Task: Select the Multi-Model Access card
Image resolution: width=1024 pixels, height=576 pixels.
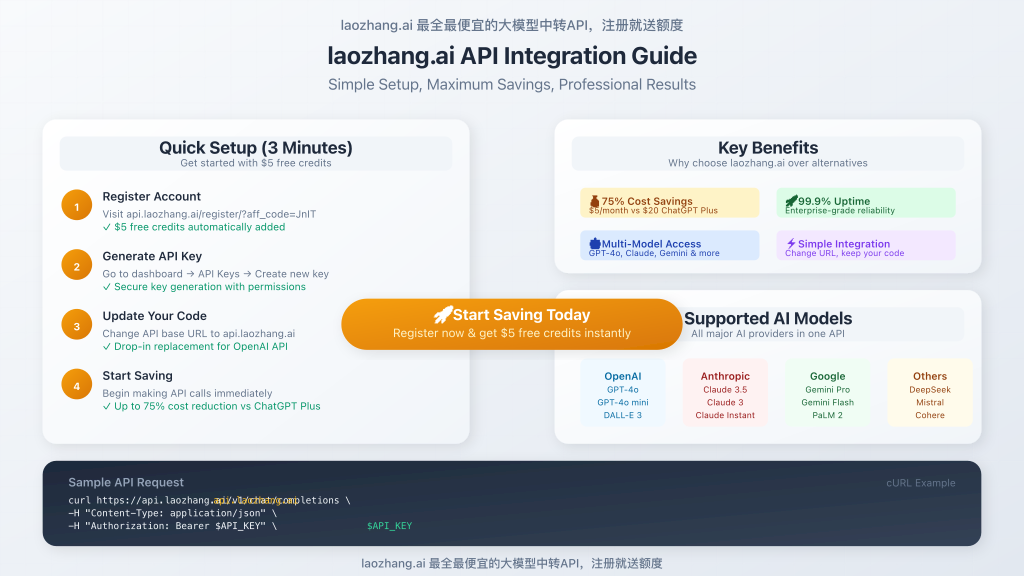Action: click(669, 246)
